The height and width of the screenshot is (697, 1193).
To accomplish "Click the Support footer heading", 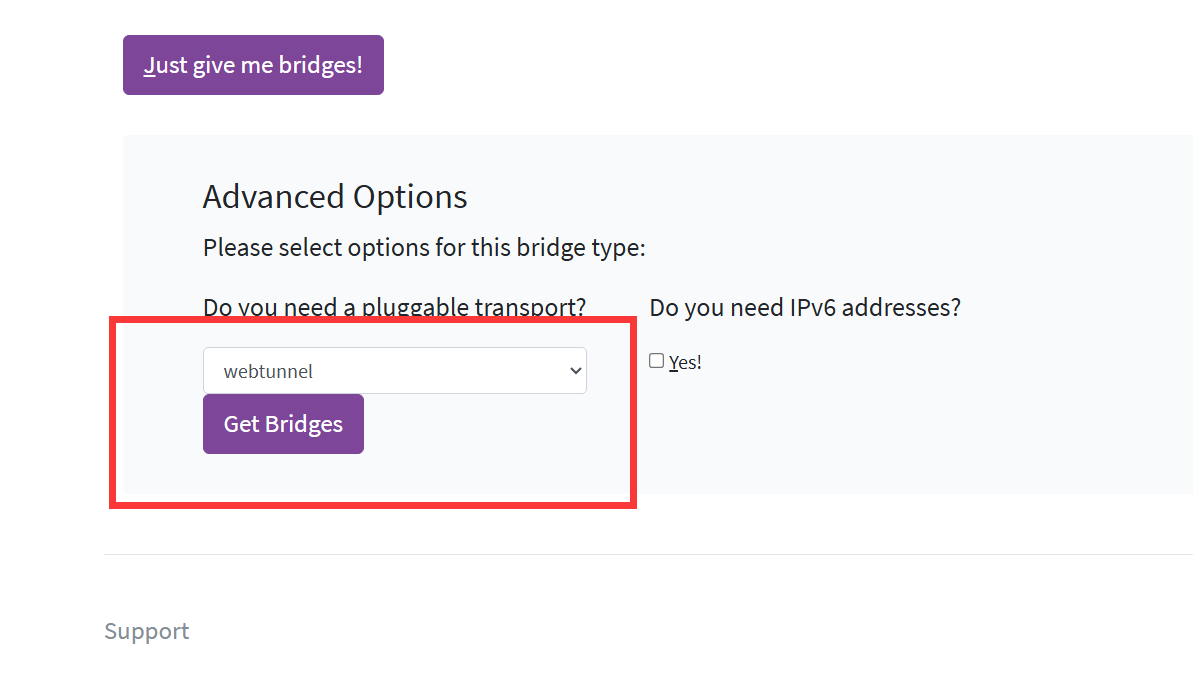I will click(x=147, y=631).
